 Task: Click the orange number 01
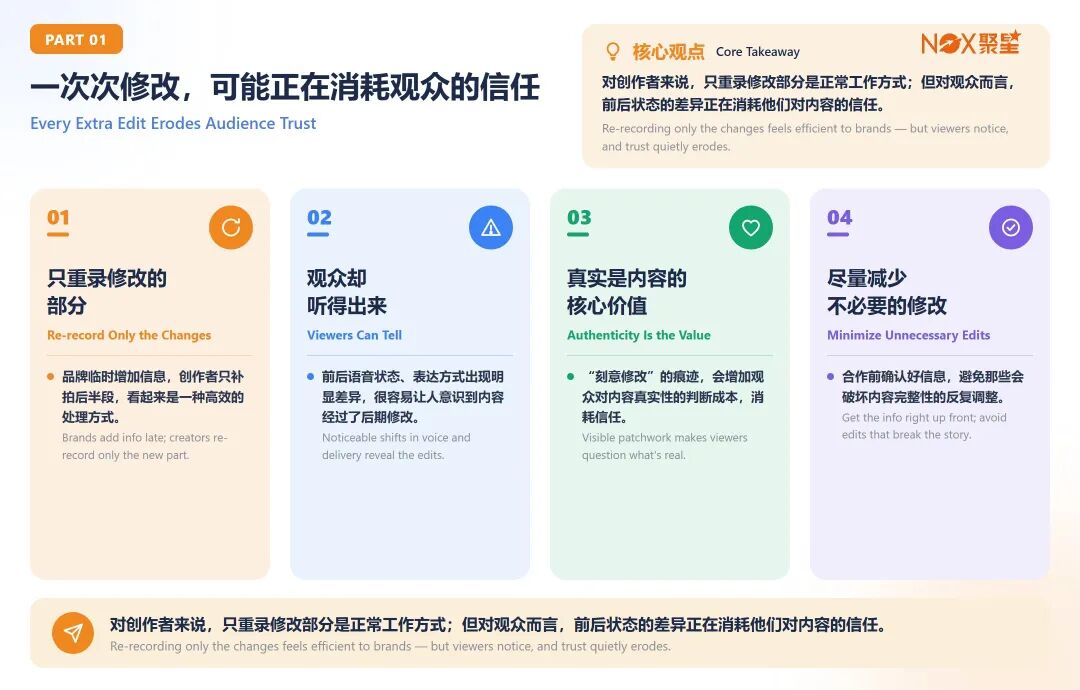point(58,218)
